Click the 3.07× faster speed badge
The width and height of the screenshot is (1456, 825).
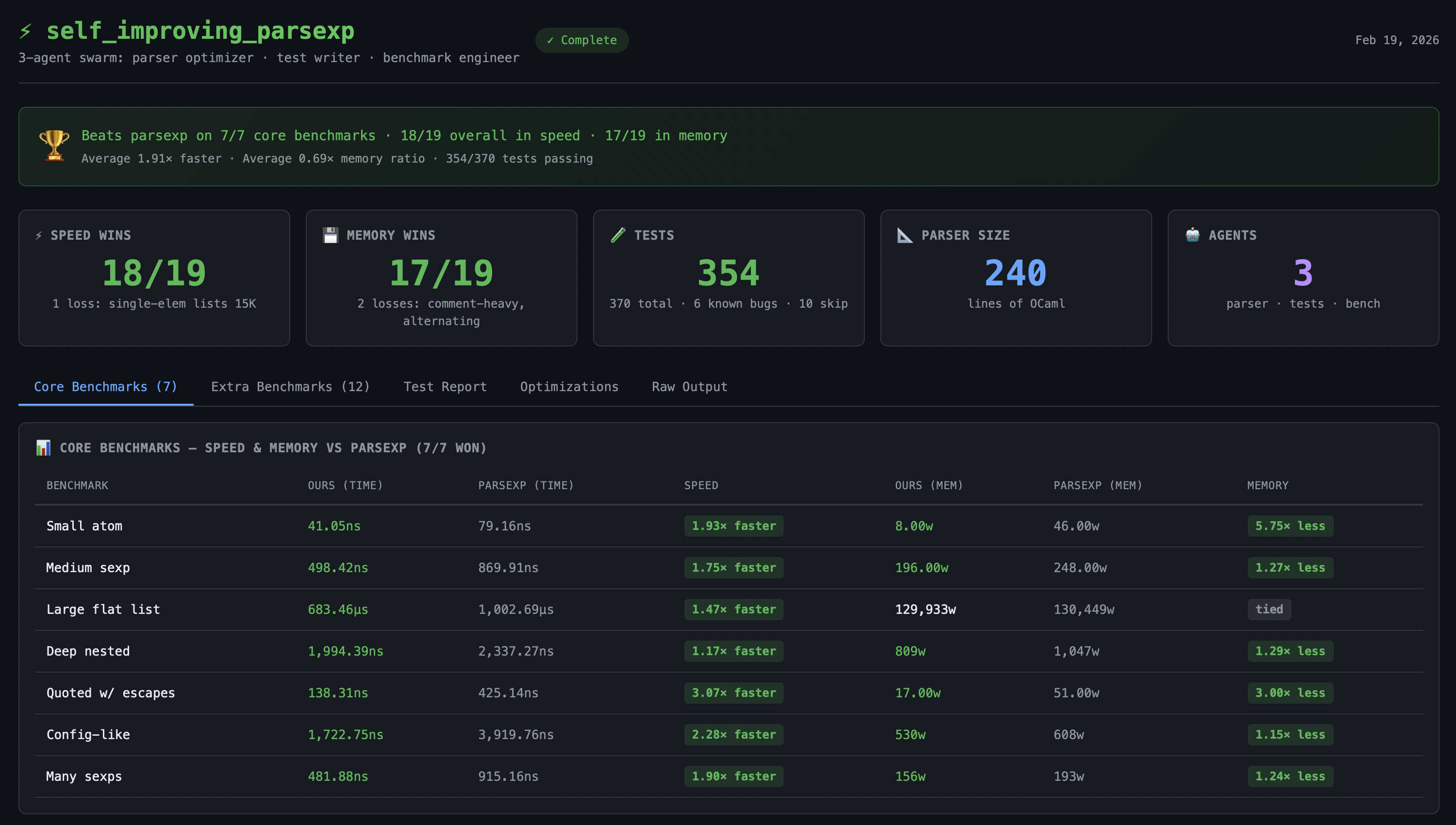[733, 693]
